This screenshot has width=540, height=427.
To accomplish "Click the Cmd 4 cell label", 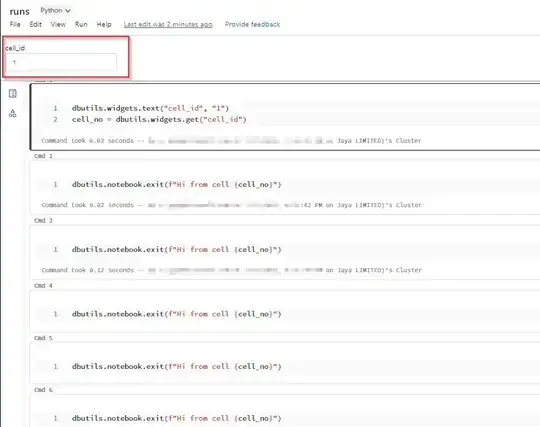I will (x=43, y=285).
